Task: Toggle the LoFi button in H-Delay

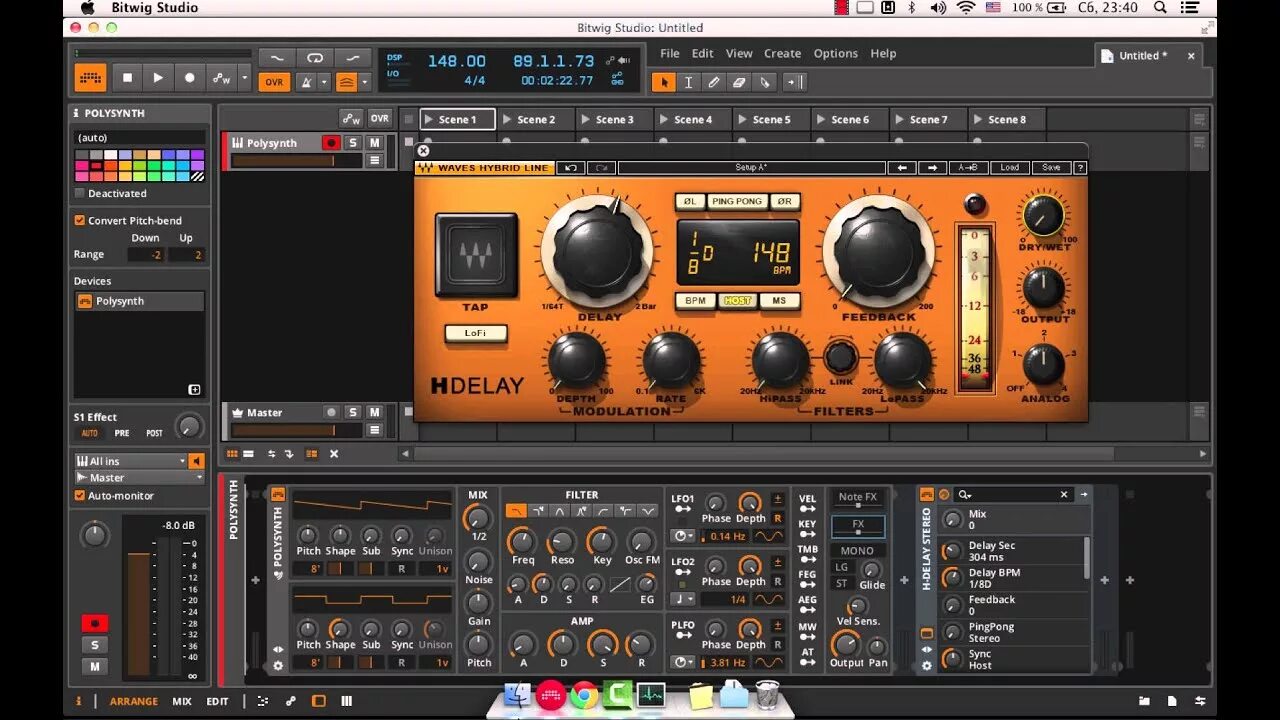Action: point(476,333)
